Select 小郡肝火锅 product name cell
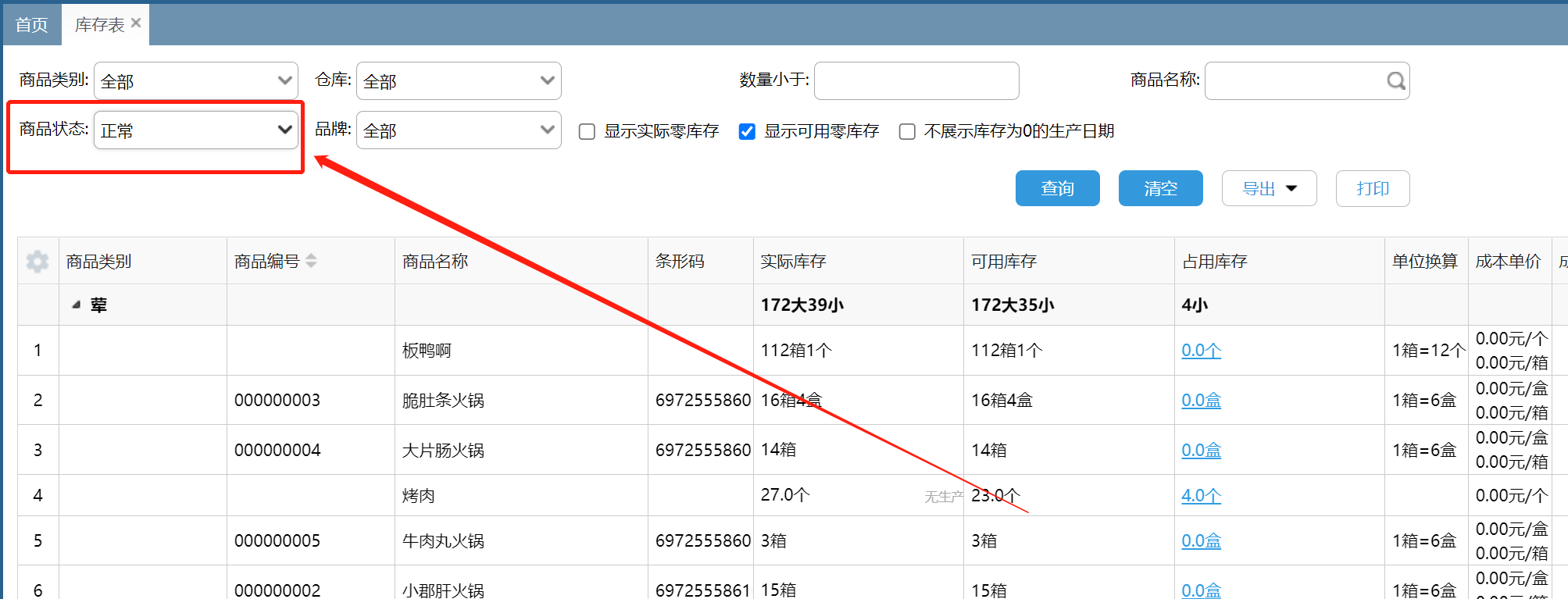 tap(521, 583)
